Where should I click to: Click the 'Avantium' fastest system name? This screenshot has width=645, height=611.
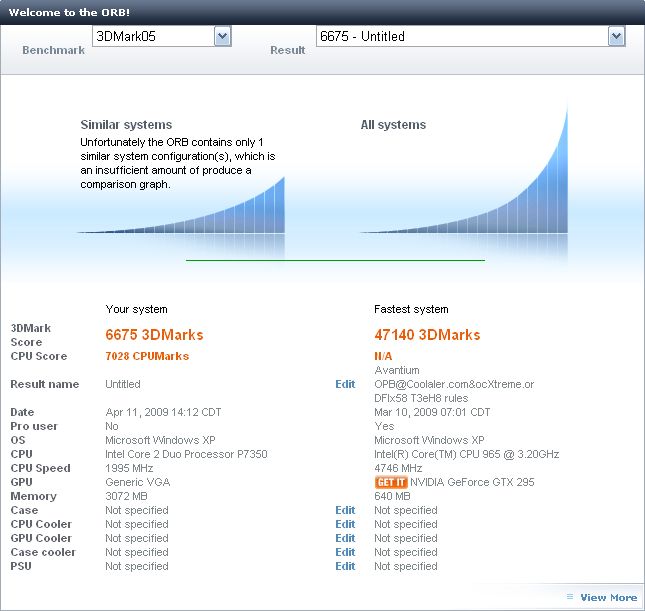(x=397, y=370)
